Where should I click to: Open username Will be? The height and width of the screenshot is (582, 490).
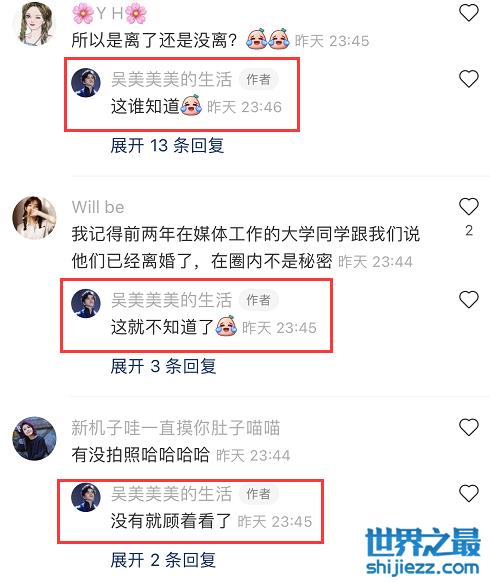point(98,207)
